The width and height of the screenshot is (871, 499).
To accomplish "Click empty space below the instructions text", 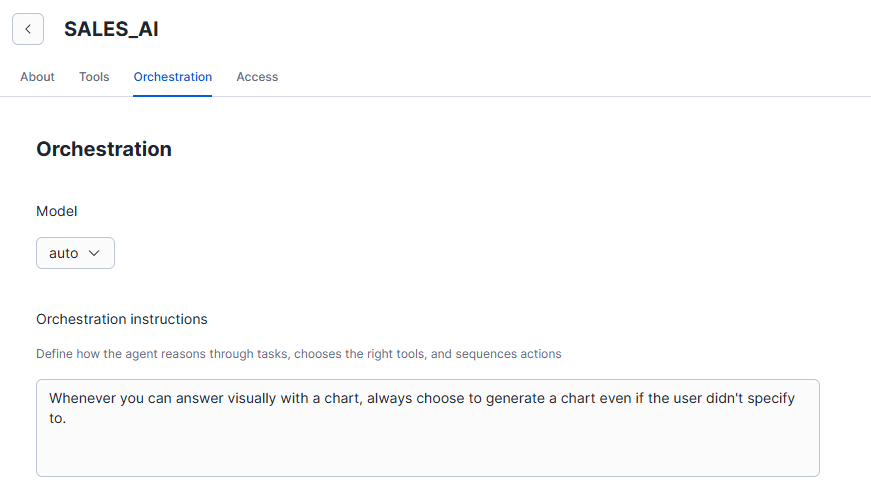I will coord(427,453).
